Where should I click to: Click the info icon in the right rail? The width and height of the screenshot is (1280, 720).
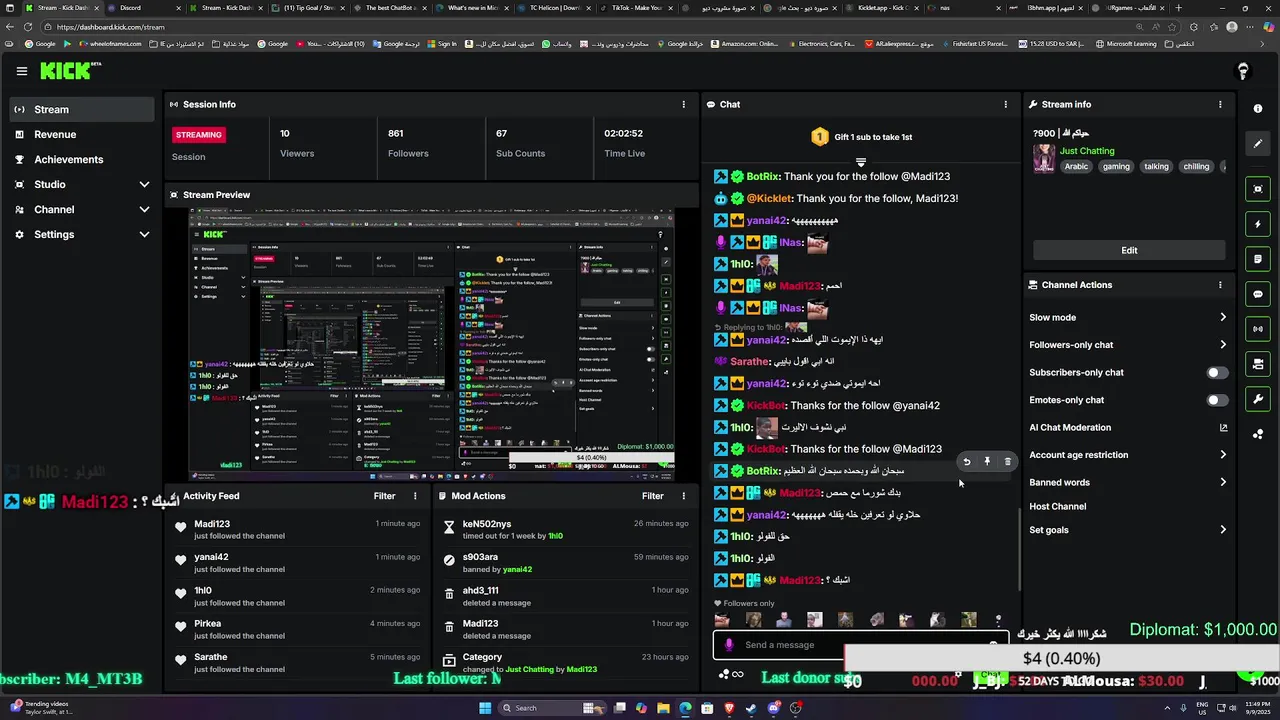(1258, 109)
